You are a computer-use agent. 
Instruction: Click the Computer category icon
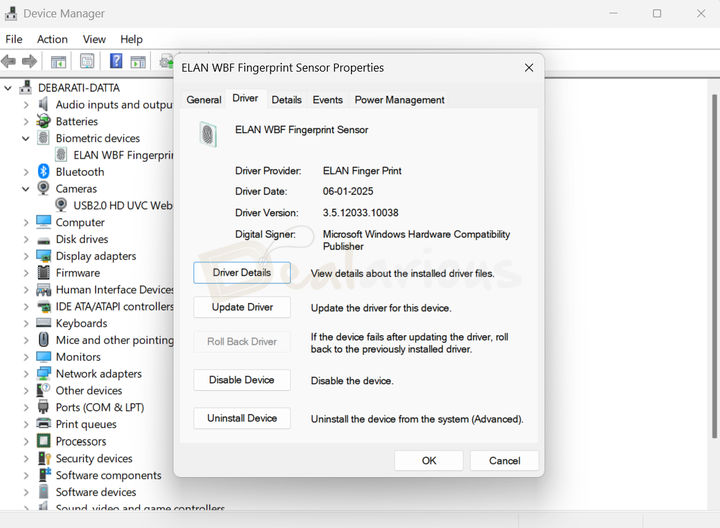44,222
